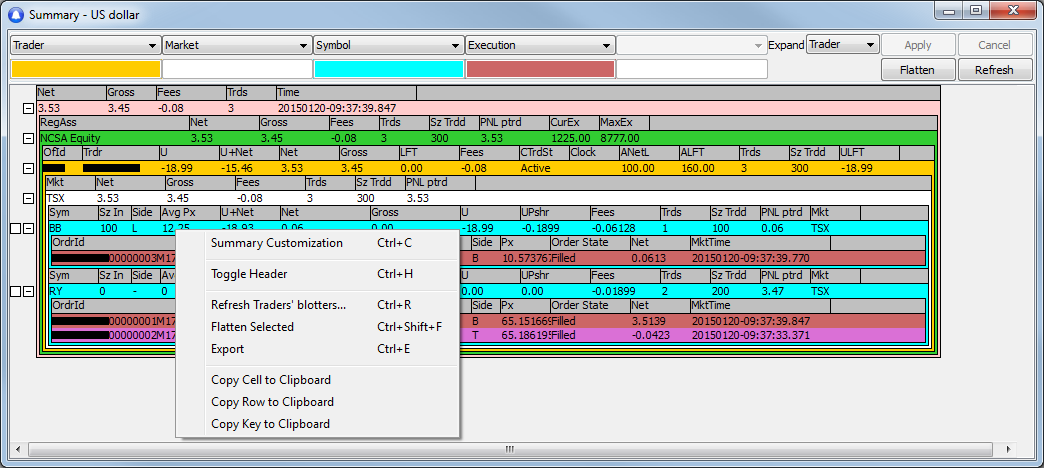Collapse the NCSA Equity group row

click(x=28, y=138)
